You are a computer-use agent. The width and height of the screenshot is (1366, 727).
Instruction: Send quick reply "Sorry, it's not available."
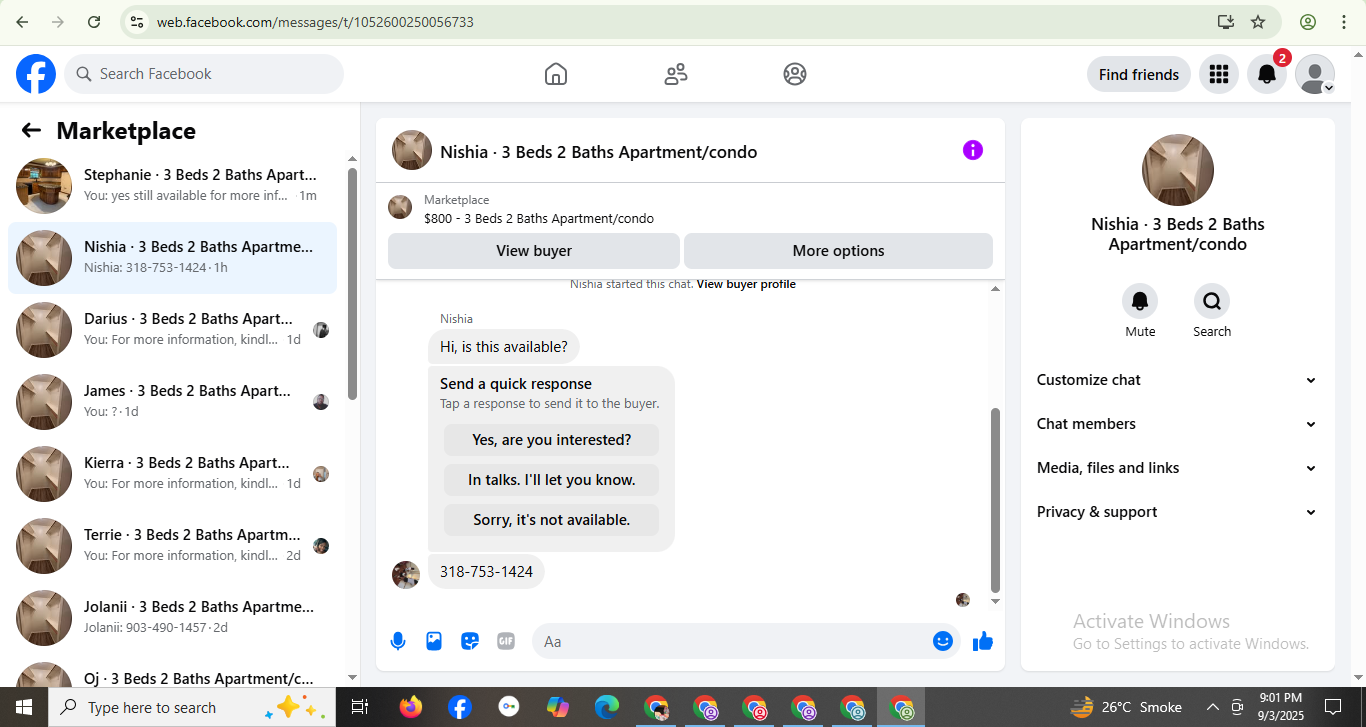click(552, 520)
